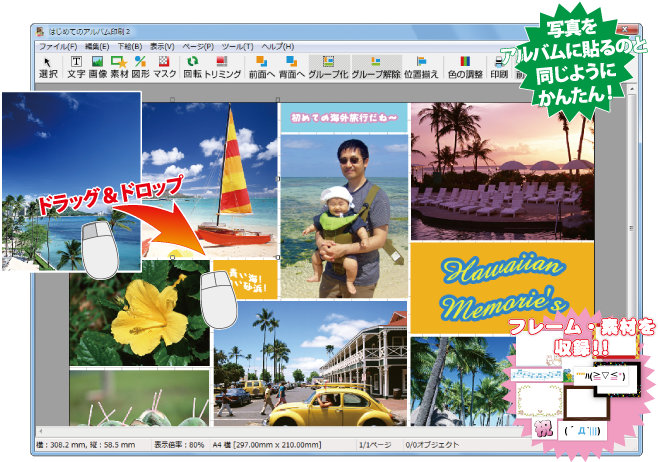Open 色の調整 color adjustment
658x462 pixels.
(x=465, y=68)
